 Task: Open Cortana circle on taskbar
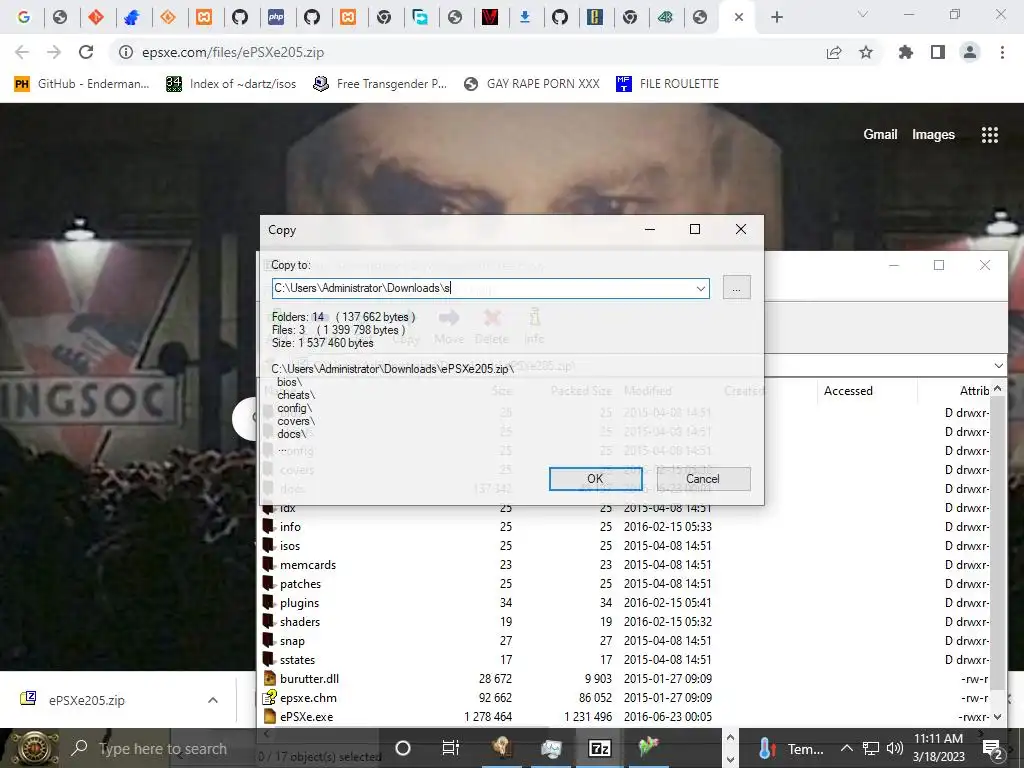click(x=403, y=748)
